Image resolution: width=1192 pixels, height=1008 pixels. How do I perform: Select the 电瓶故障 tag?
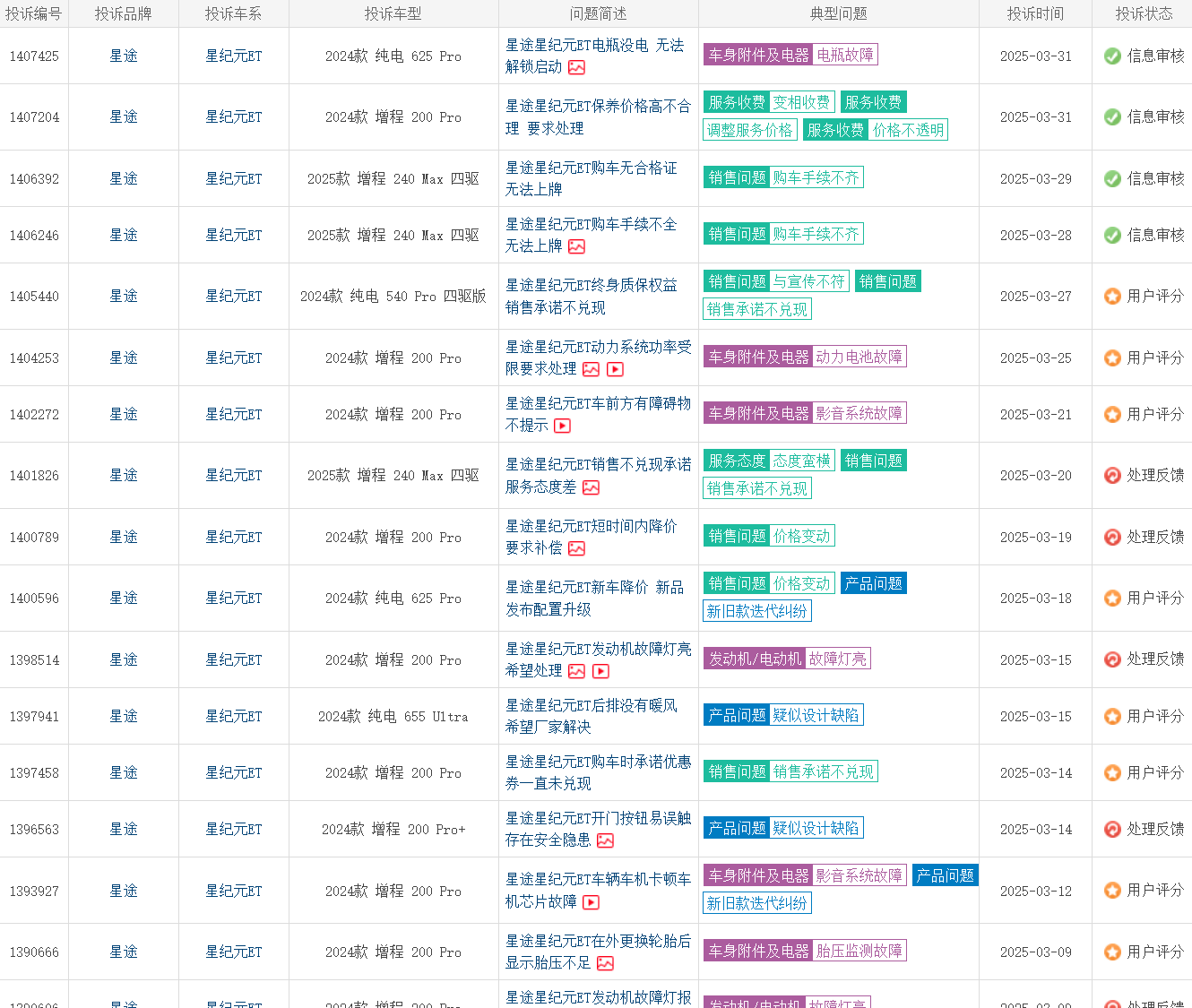pos(845,56)
